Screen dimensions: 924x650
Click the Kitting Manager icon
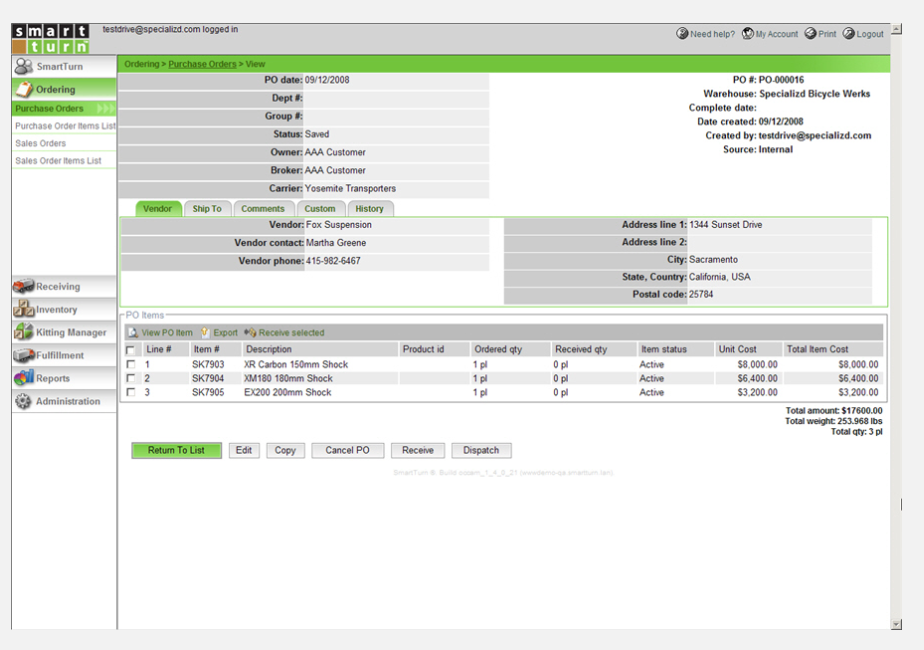coord(24,332)
